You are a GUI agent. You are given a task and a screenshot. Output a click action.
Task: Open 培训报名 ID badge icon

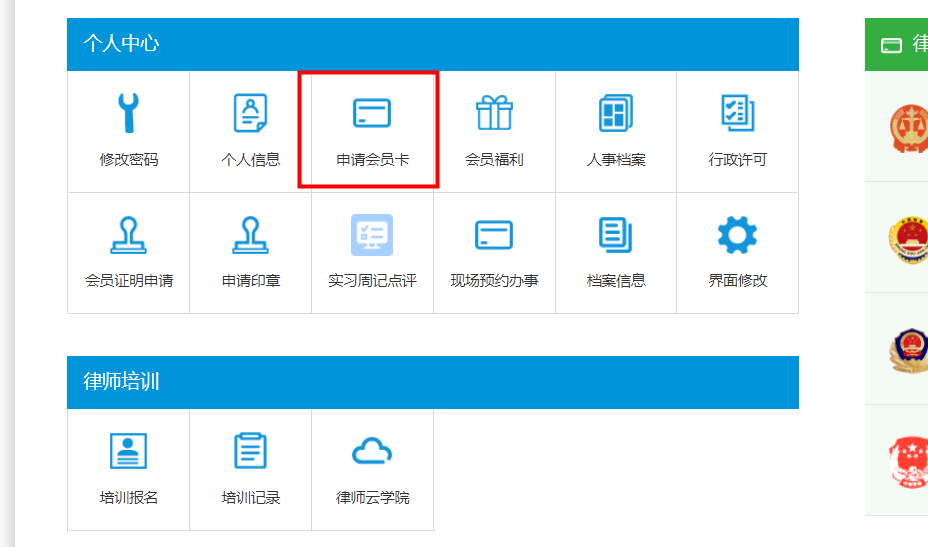(x=128, y=451)
